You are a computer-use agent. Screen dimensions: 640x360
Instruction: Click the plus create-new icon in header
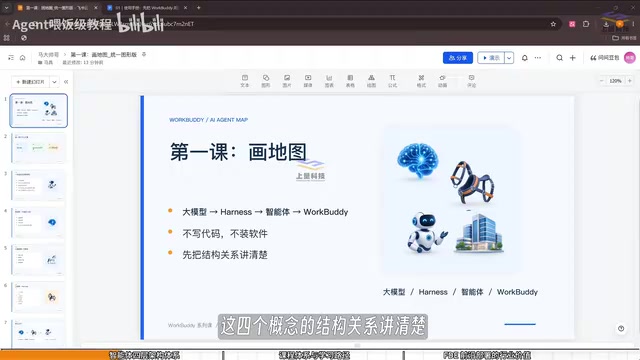tap(573, 58)
